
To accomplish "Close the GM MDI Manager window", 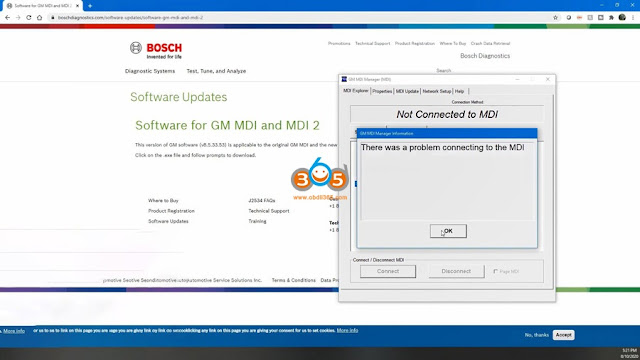I will click(x=548, y=79).
